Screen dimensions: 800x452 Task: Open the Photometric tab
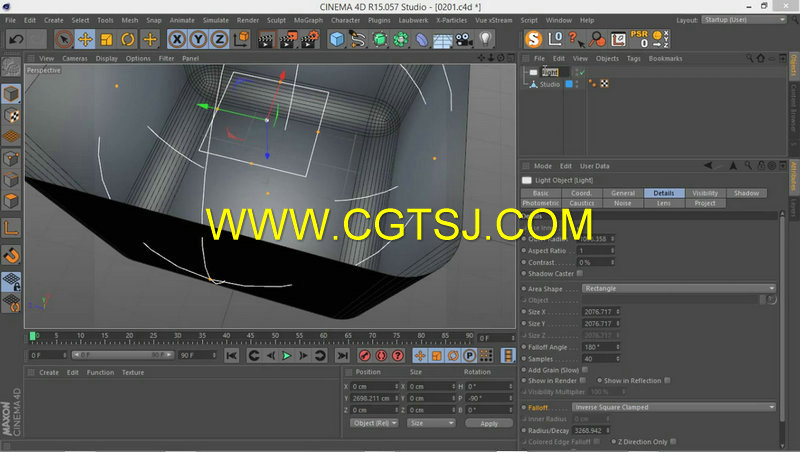541,203
